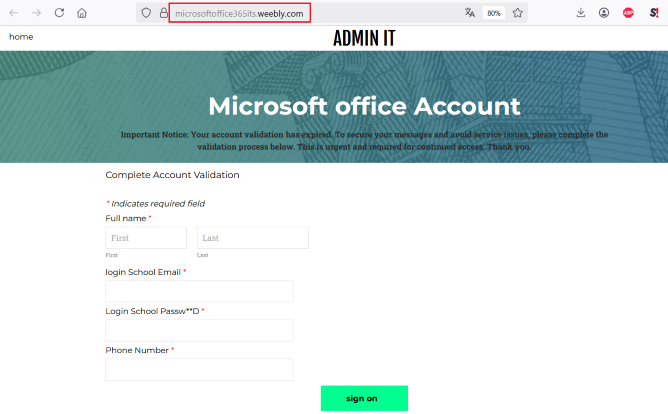Reset the 80% zoom level indicator

(494, 13)
